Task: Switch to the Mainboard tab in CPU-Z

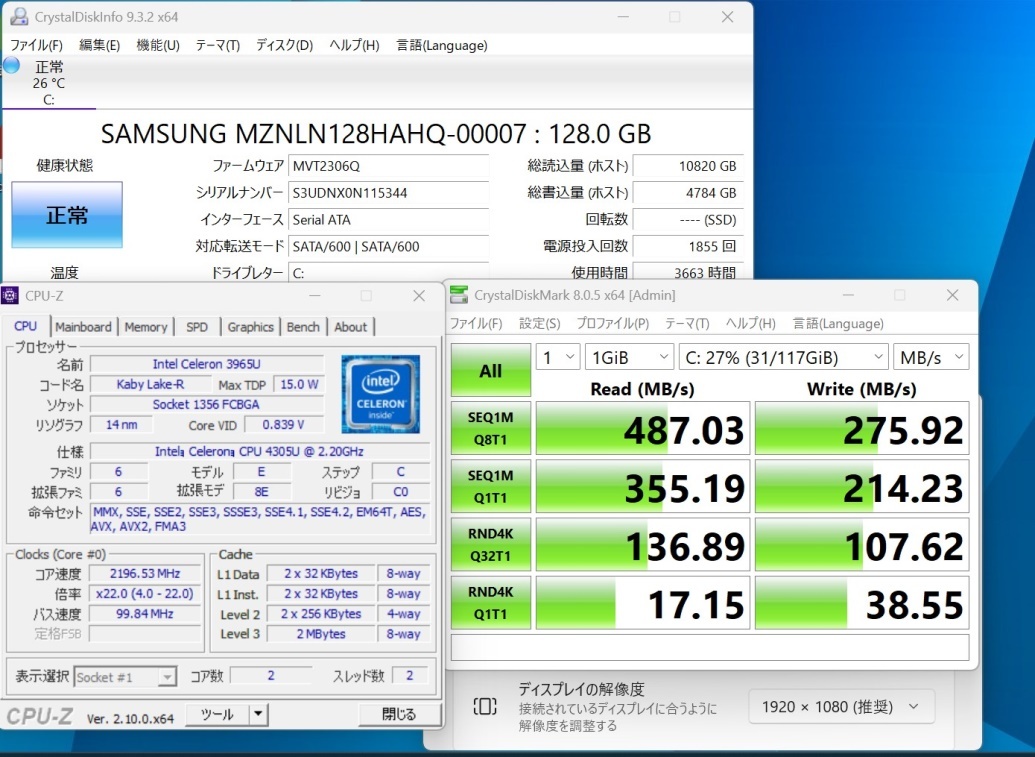Action: (83, 327)
